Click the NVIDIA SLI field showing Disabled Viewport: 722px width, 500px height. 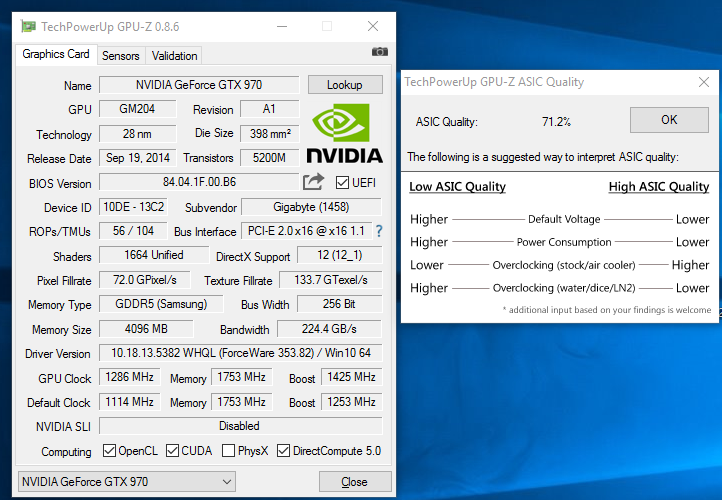click(241, 426)
